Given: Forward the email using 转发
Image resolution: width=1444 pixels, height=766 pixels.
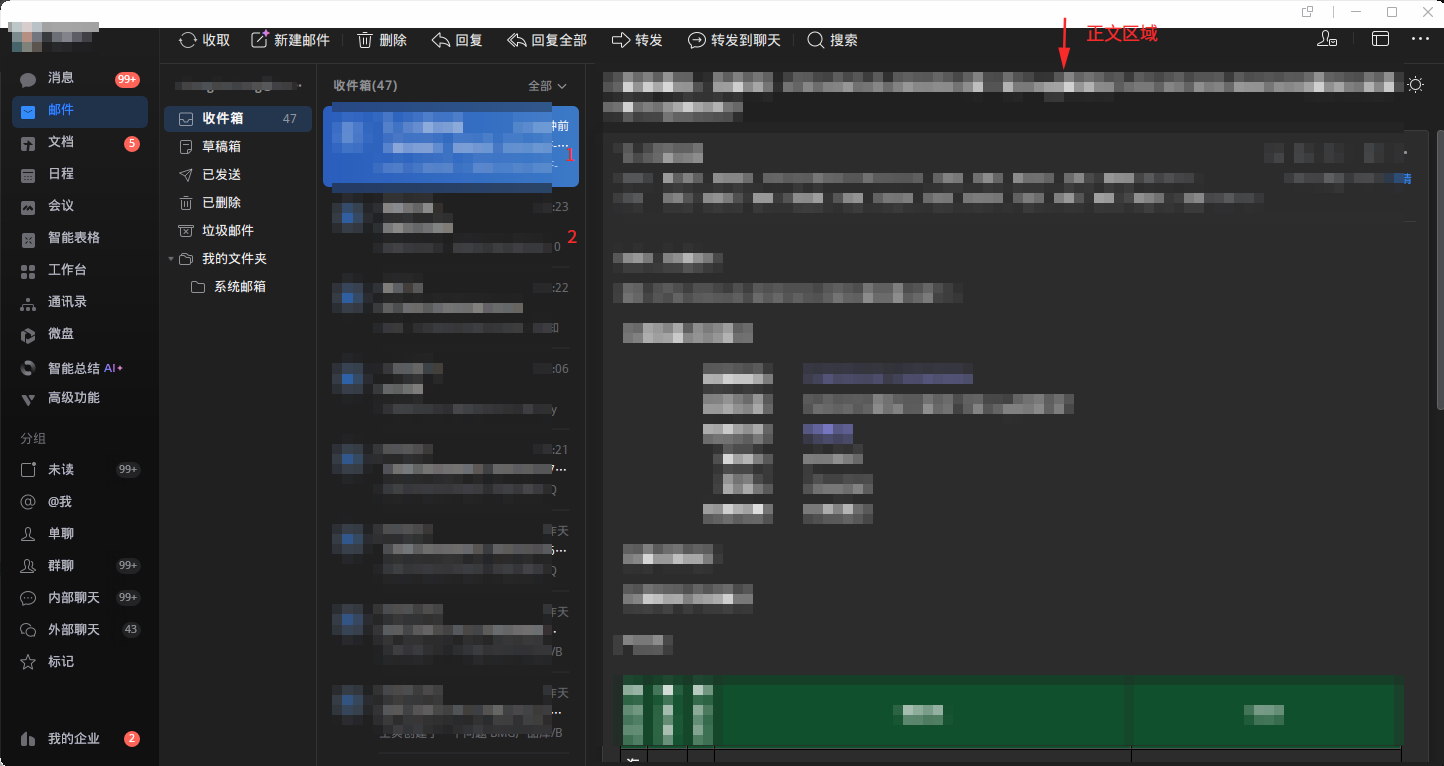Looking at the screenshot, I should [637, 40].
